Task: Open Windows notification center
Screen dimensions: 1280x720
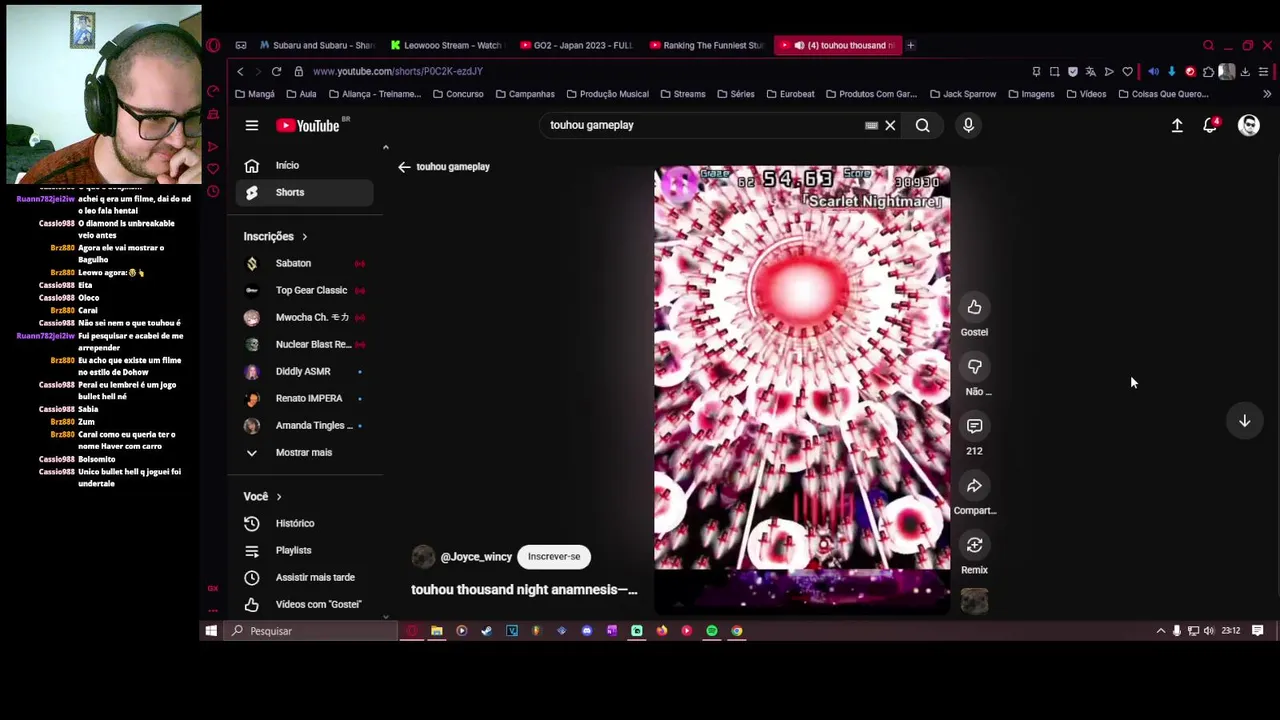Action: [1258, 631]
